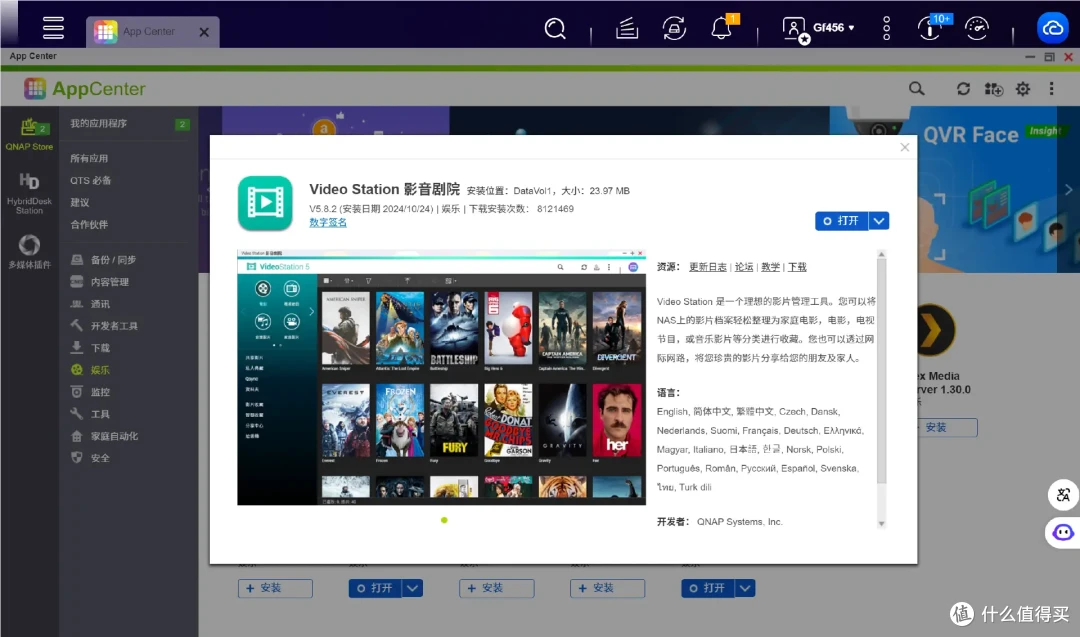
Task: Expand dropdown beside last bottom-row 打开
Action: coord(745,588)
